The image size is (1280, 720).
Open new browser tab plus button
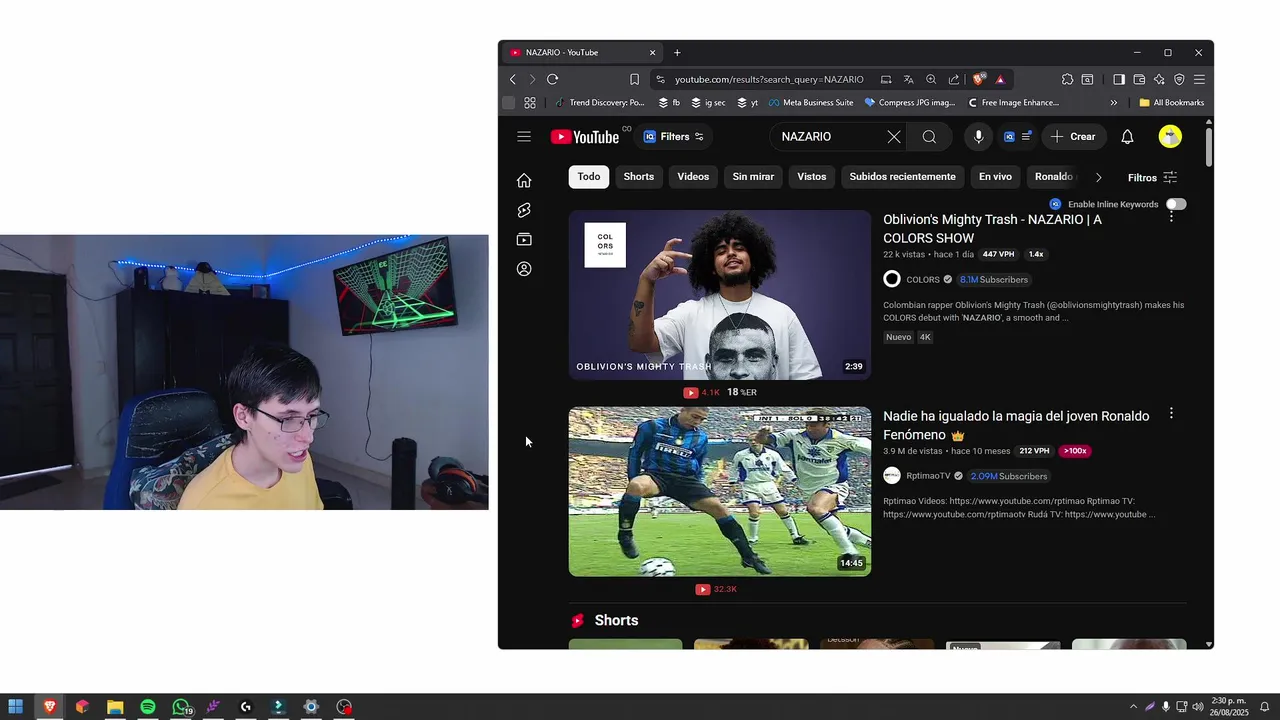point(677,52)
